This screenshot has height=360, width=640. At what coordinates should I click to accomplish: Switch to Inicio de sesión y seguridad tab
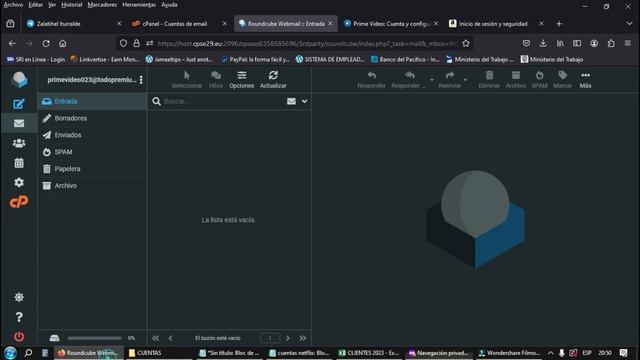(x=496, y=24)
